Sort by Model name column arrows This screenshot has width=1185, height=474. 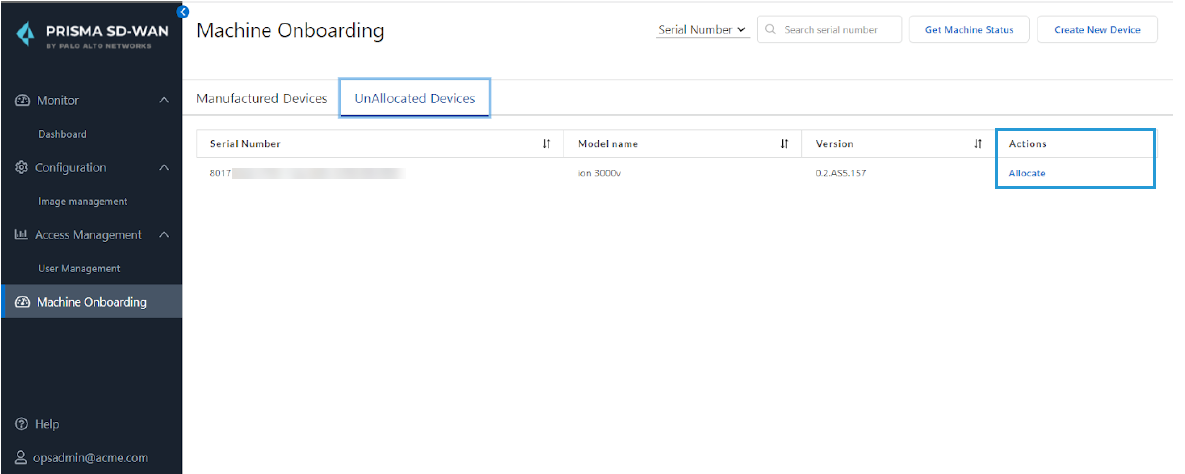coord(784,144)
